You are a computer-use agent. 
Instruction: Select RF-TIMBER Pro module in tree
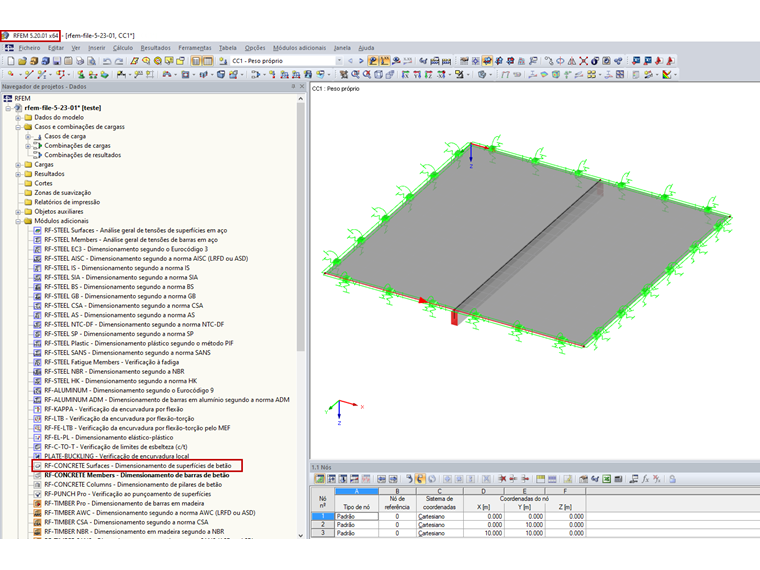[x=124, y=503]
